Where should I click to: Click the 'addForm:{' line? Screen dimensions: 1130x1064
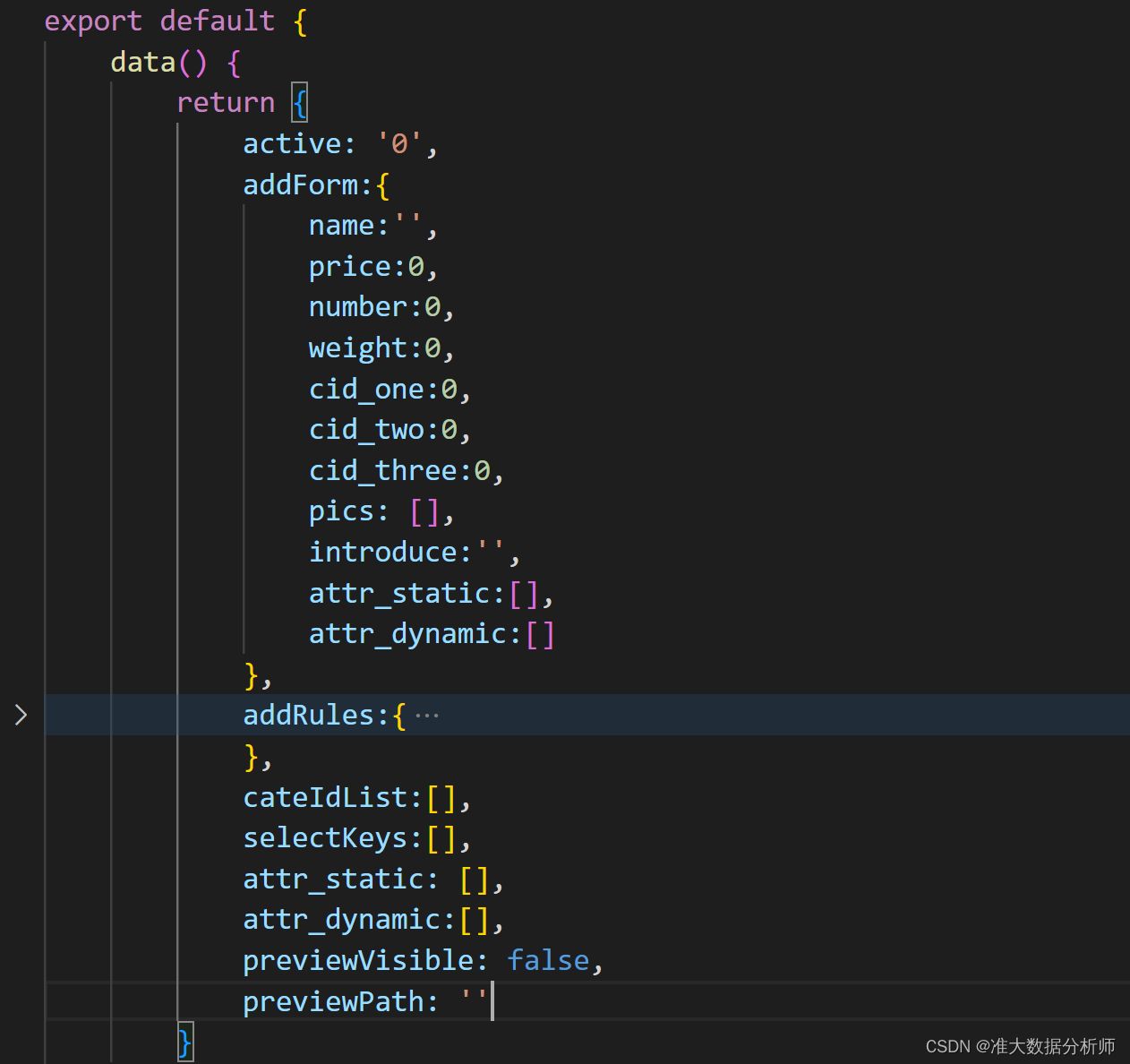click(317, 184)
